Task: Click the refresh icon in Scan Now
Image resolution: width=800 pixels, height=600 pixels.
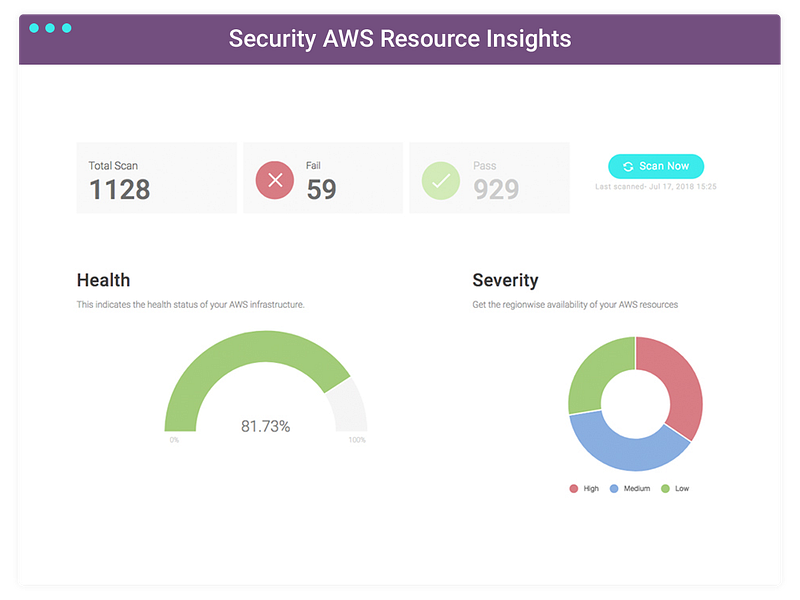Action: (628, 166)
